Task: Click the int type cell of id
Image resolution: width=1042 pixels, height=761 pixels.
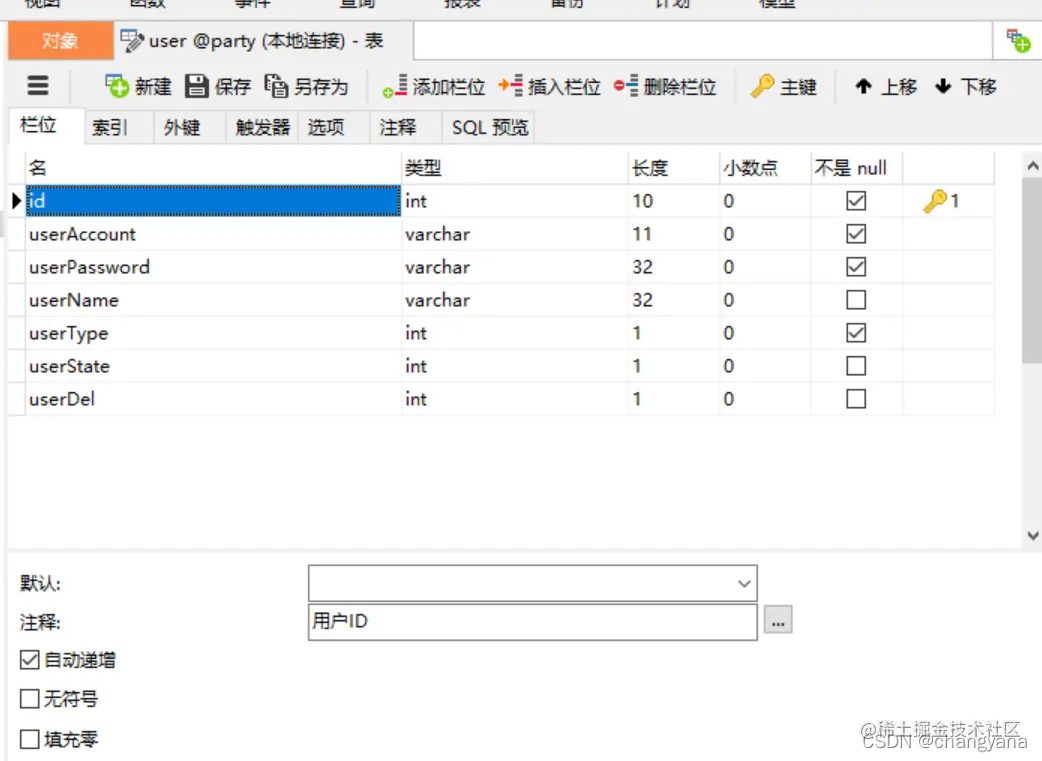Action: pos(514,201)
